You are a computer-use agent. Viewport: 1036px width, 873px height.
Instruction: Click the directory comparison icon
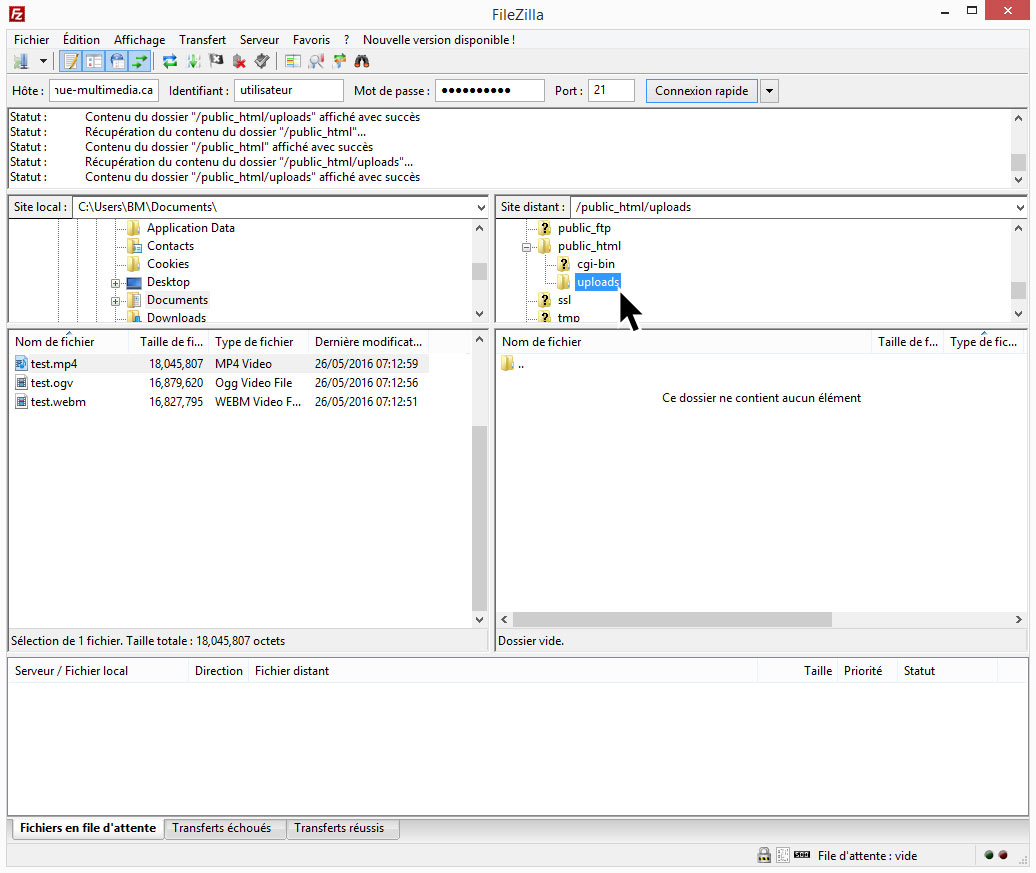(317, 61)
